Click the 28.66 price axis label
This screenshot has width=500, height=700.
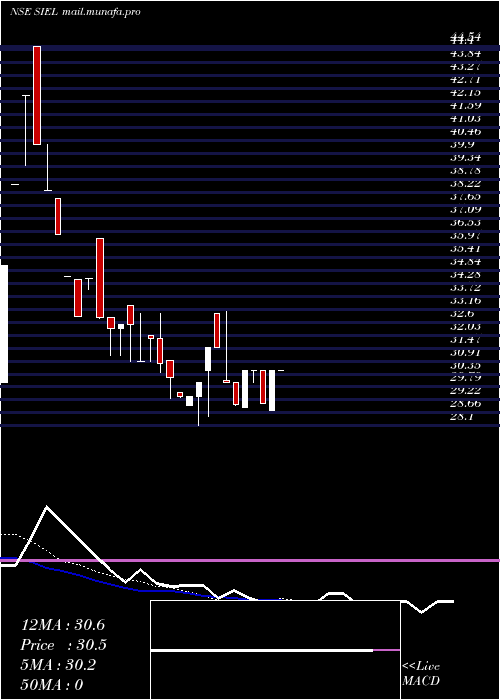click(465, 404)
